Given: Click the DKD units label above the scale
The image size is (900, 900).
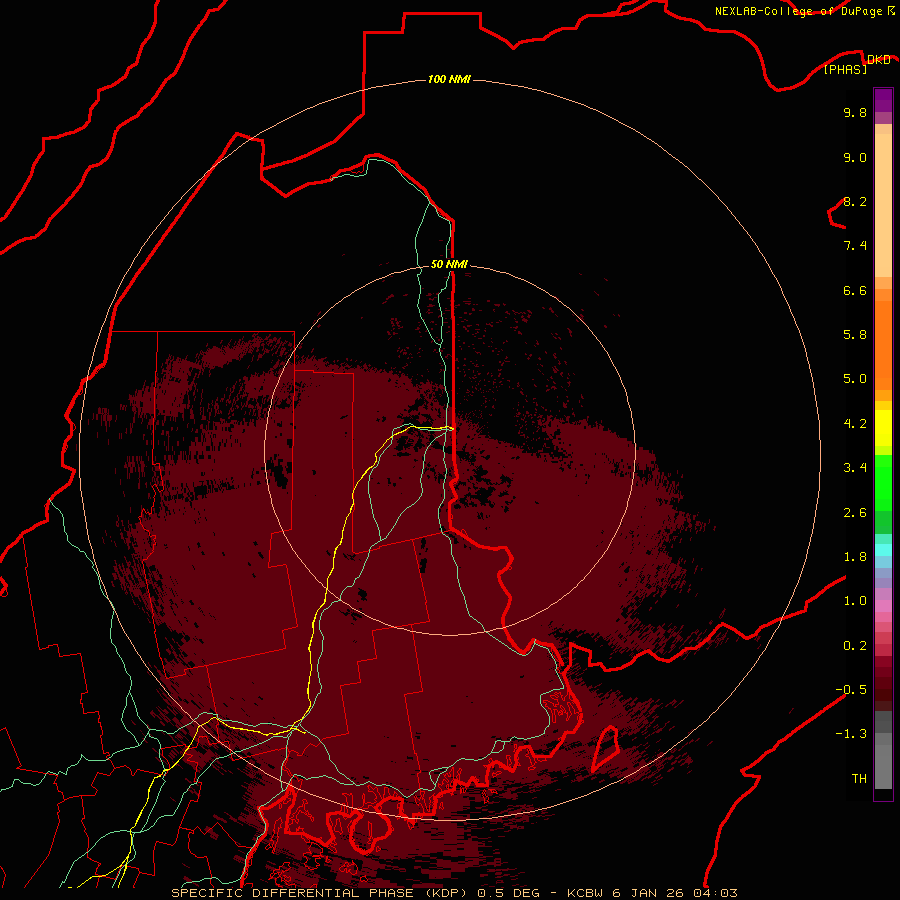Looking at the screenshot, I should pyautogui.click(x=878, y=60).
